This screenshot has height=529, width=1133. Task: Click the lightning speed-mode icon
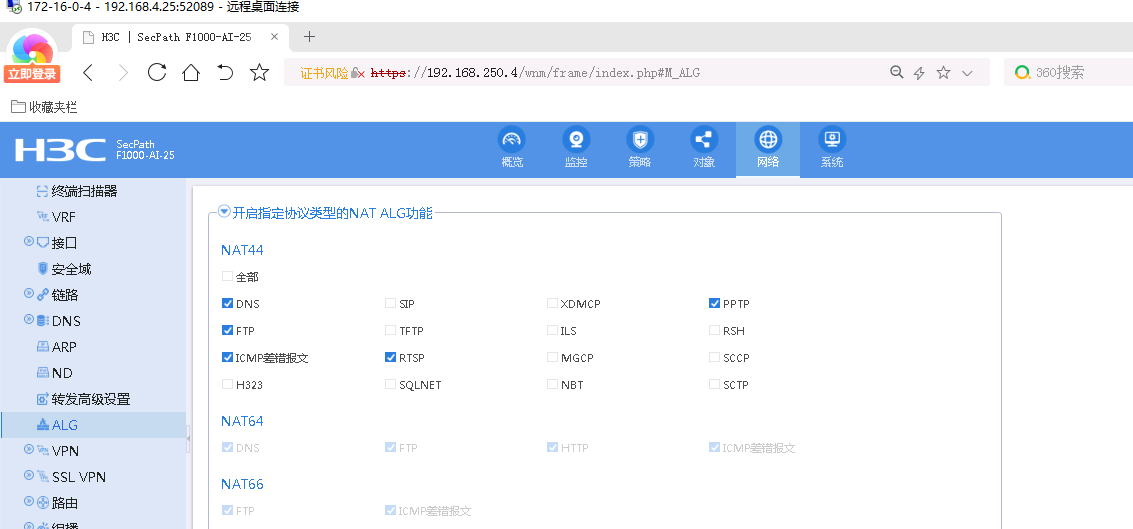[x=920, y=73]
